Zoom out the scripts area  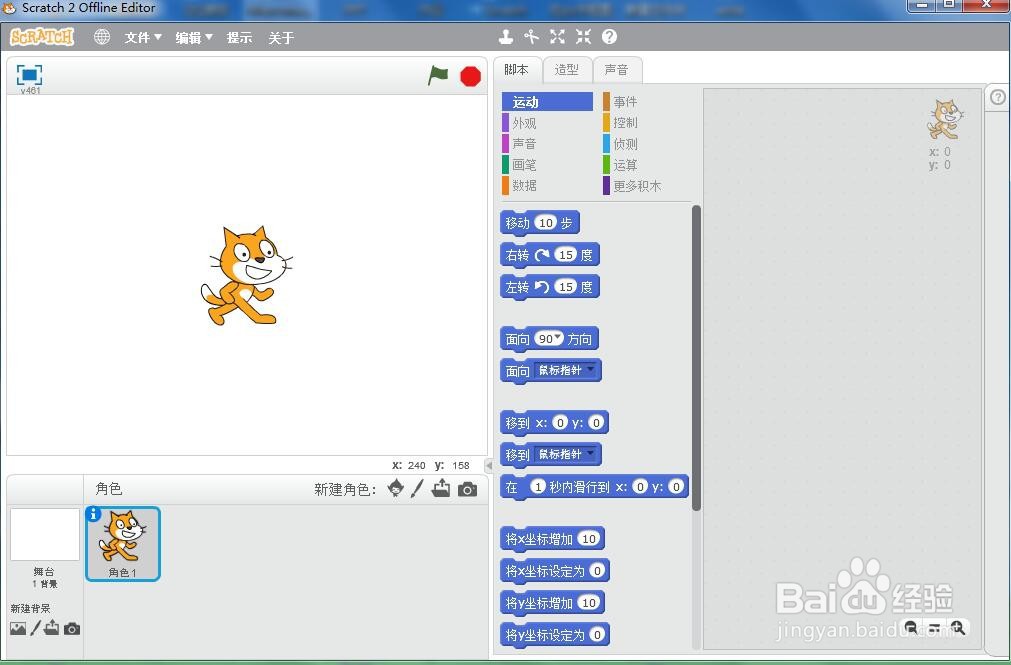911,627
